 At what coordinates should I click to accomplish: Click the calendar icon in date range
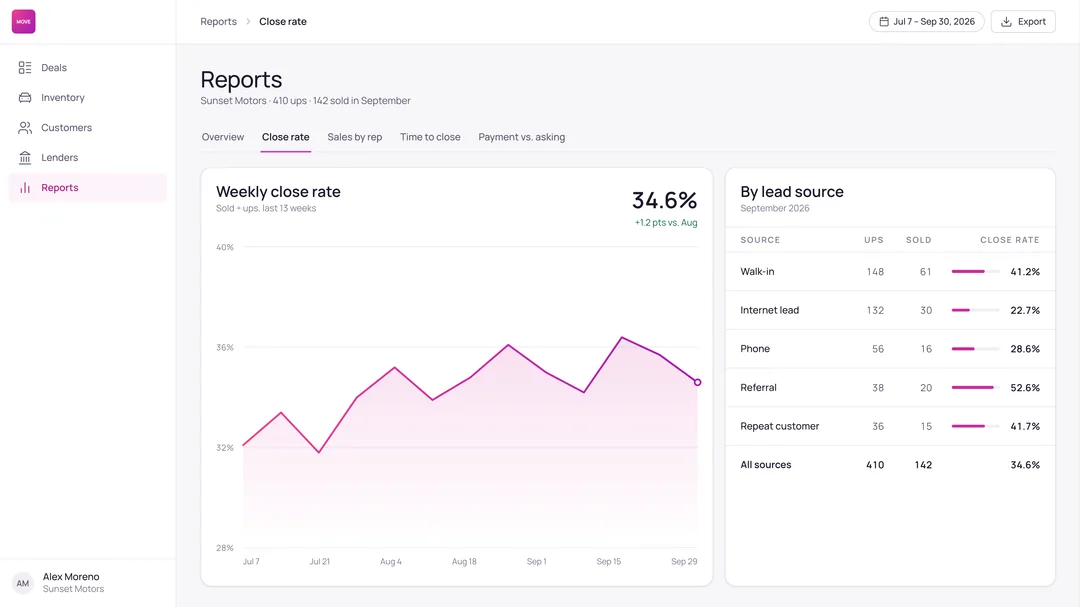pyautogui.click(x=884, y=21)
